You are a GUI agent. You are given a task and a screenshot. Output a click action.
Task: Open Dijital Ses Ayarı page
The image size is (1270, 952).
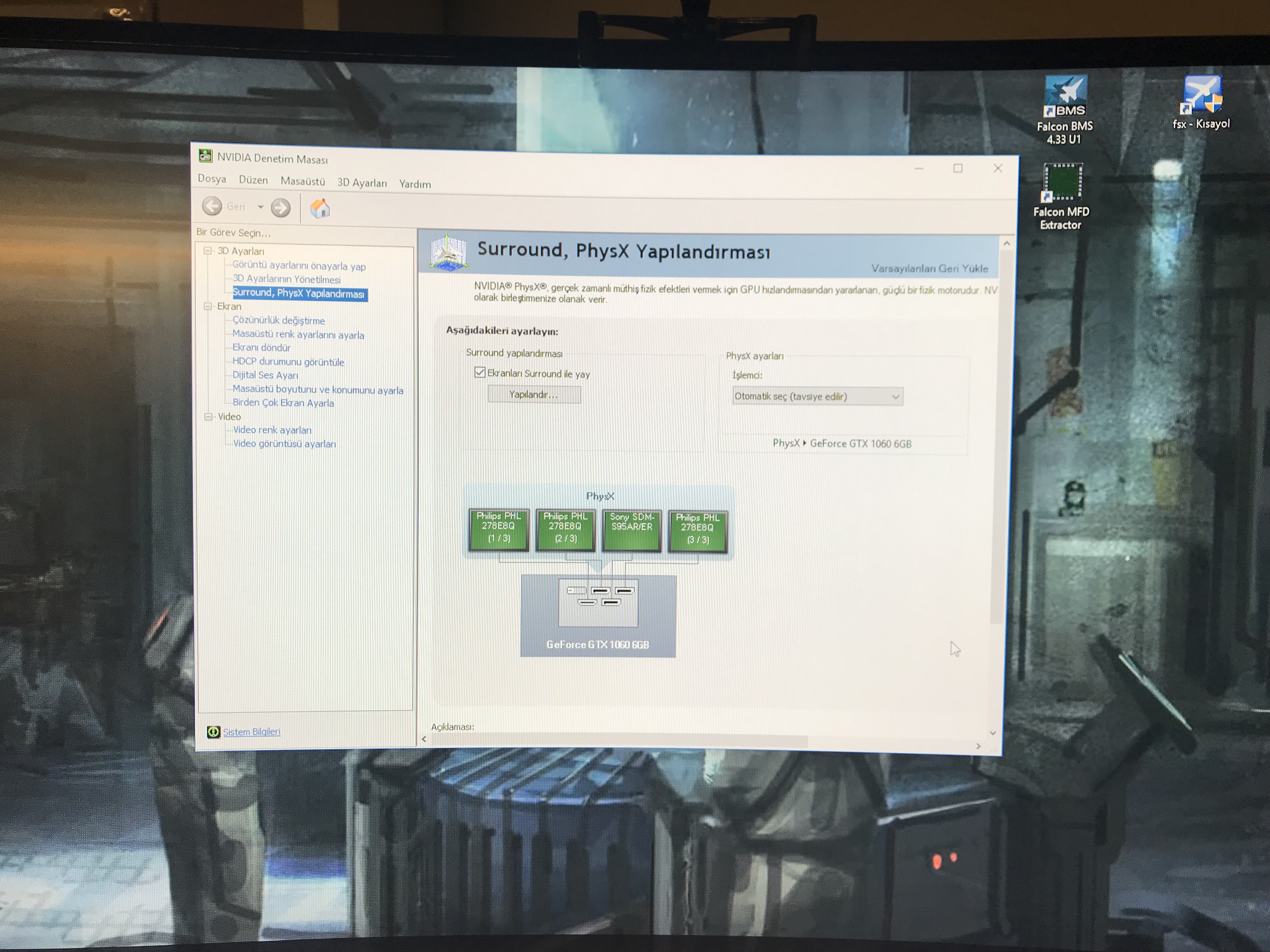pyautogui.click(x=265, y=375)
